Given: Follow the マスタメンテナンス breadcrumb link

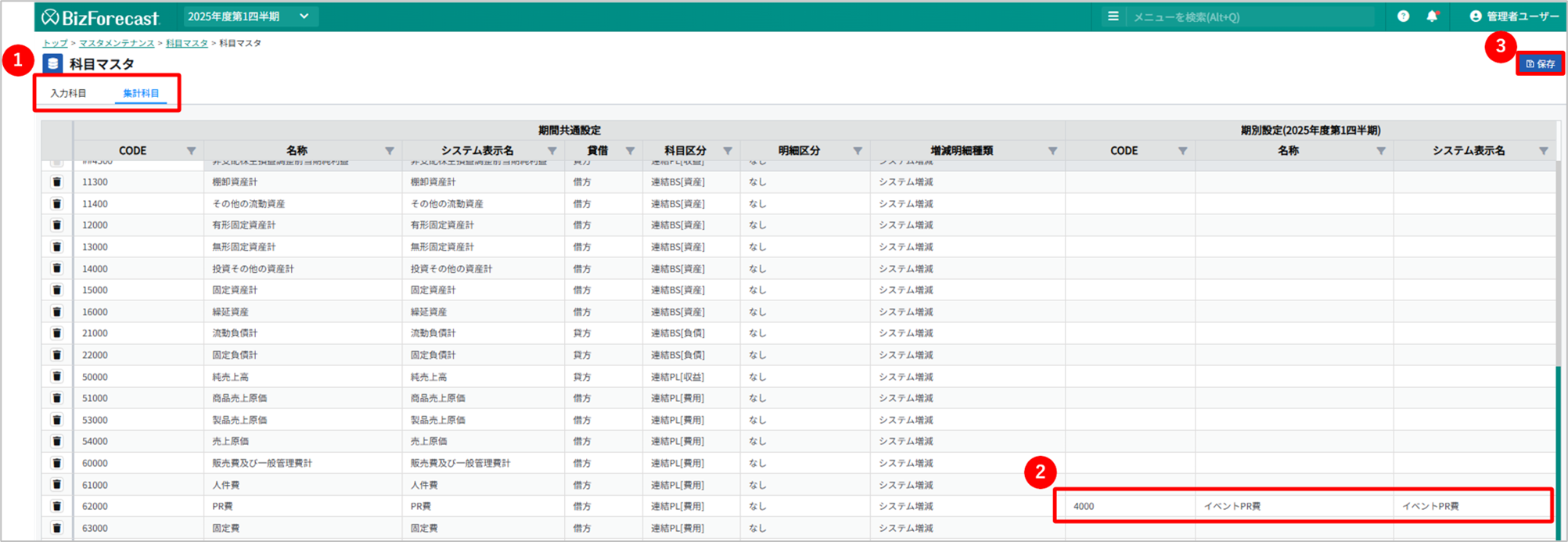Looking at the screenshot, I should 117,44.
